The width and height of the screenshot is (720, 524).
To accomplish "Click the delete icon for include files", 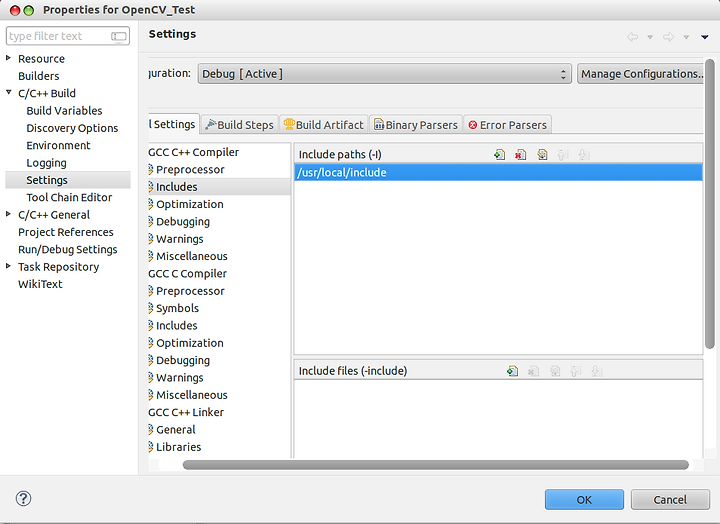I will click(534, 371).
